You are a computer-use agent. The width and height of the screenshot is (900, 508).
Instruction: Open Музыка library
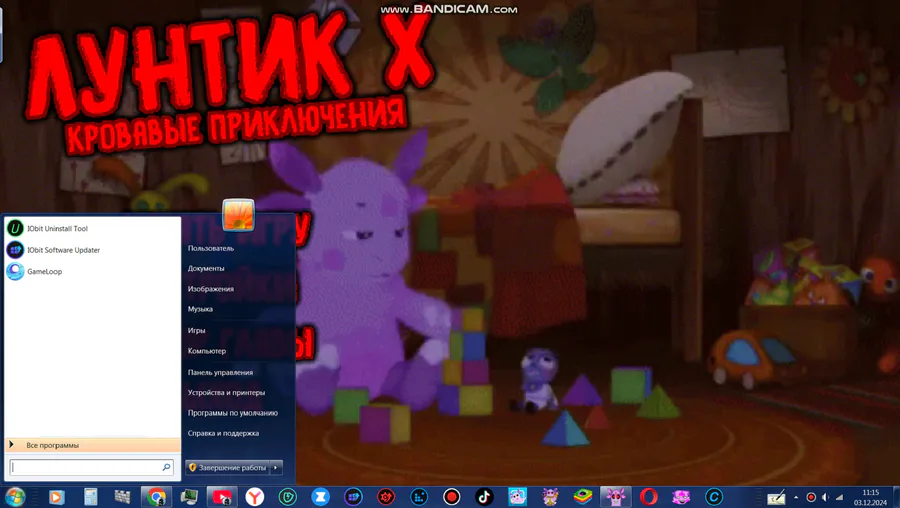(200, 309)
